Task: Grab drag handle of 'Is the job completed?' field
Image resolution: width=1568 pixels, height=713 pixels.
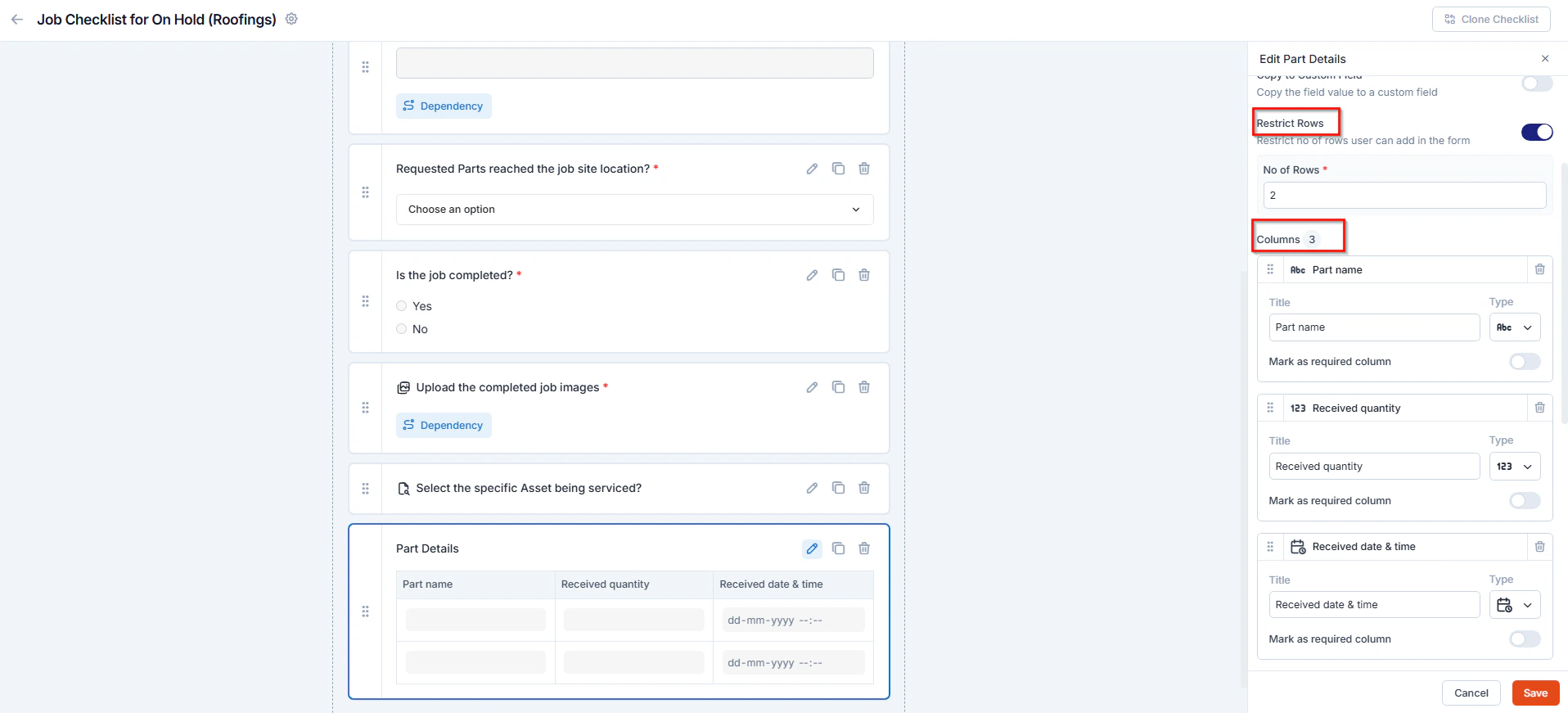Action: [365, 301]
